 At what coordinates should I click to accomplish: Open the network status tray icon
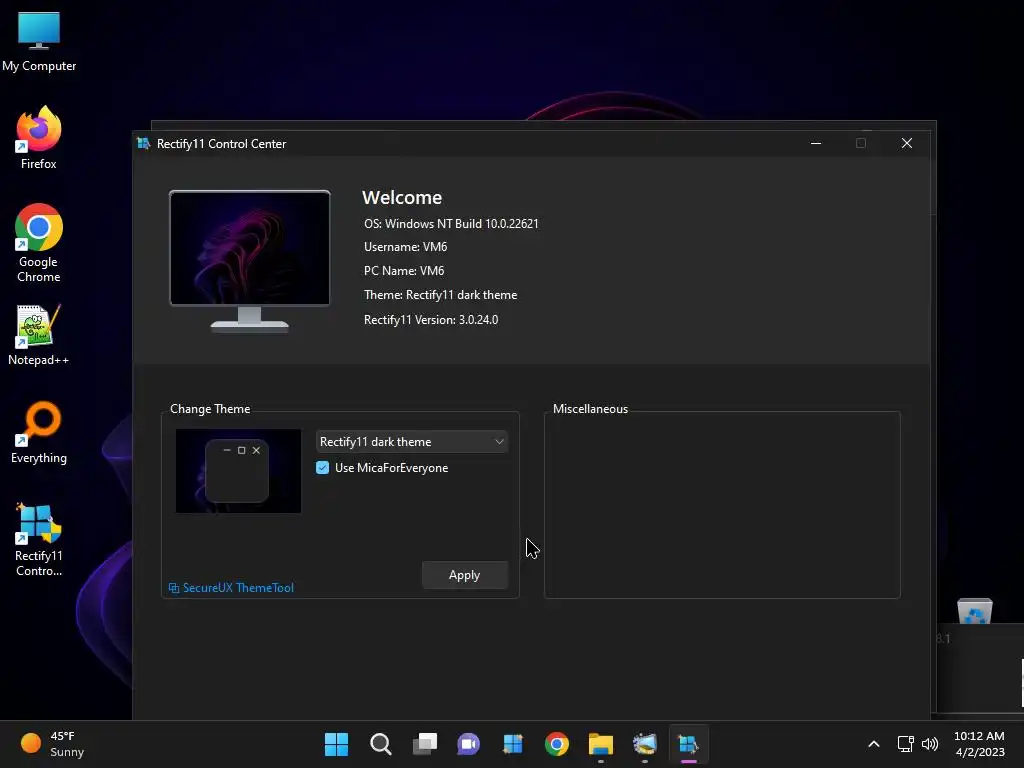906,744
